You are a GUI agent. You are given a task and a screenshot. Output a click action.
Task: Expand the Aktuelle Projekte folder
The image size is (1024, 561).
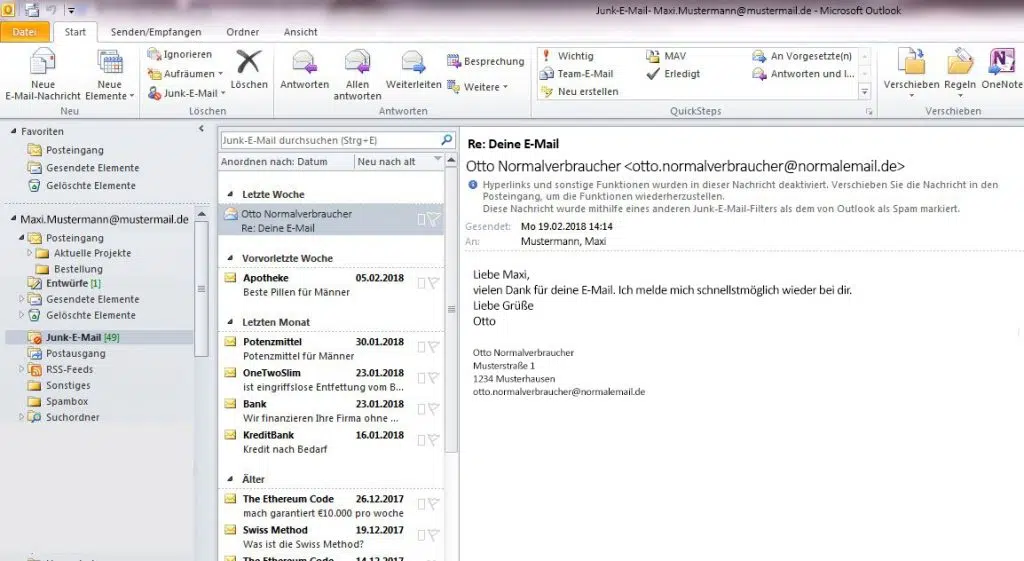click(x=29, y=253)
